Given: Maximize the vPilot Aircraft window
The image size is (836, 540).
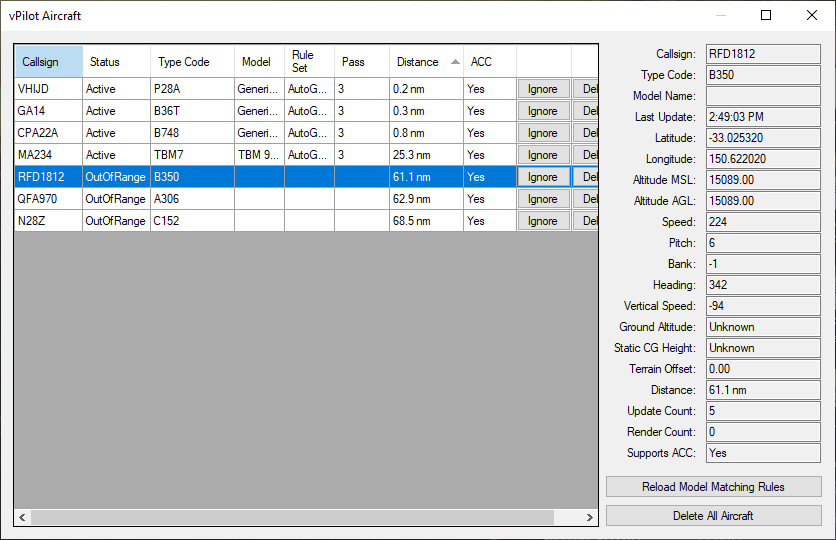Looking at the screenshot, I should pyautogui.click(x=766, y=15).
